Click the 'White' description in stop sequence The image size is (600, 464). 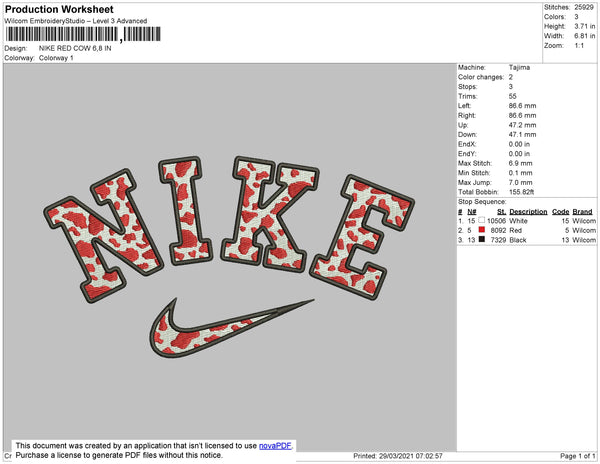click(518, 221)
